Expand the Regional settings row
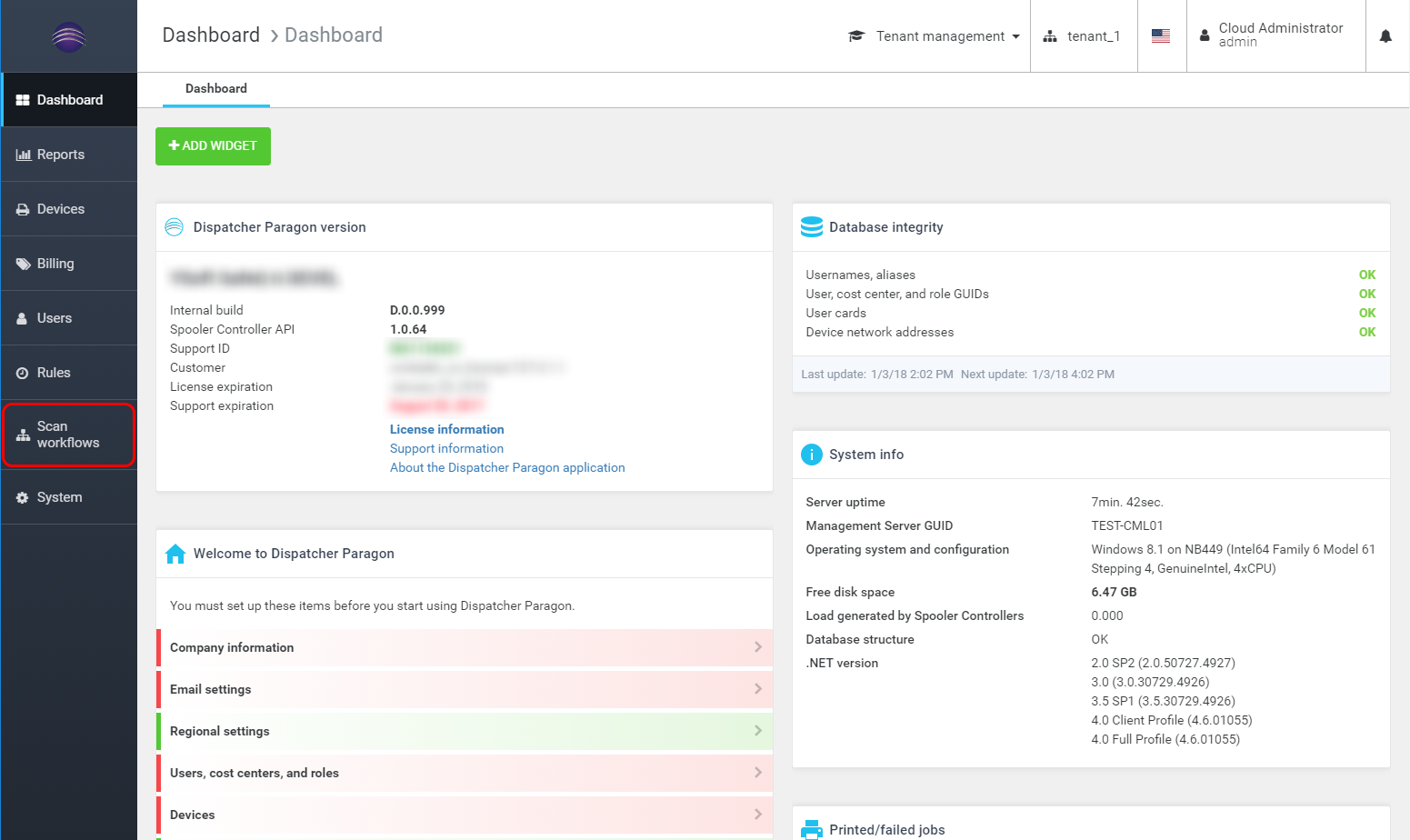 tap(465, 731)
